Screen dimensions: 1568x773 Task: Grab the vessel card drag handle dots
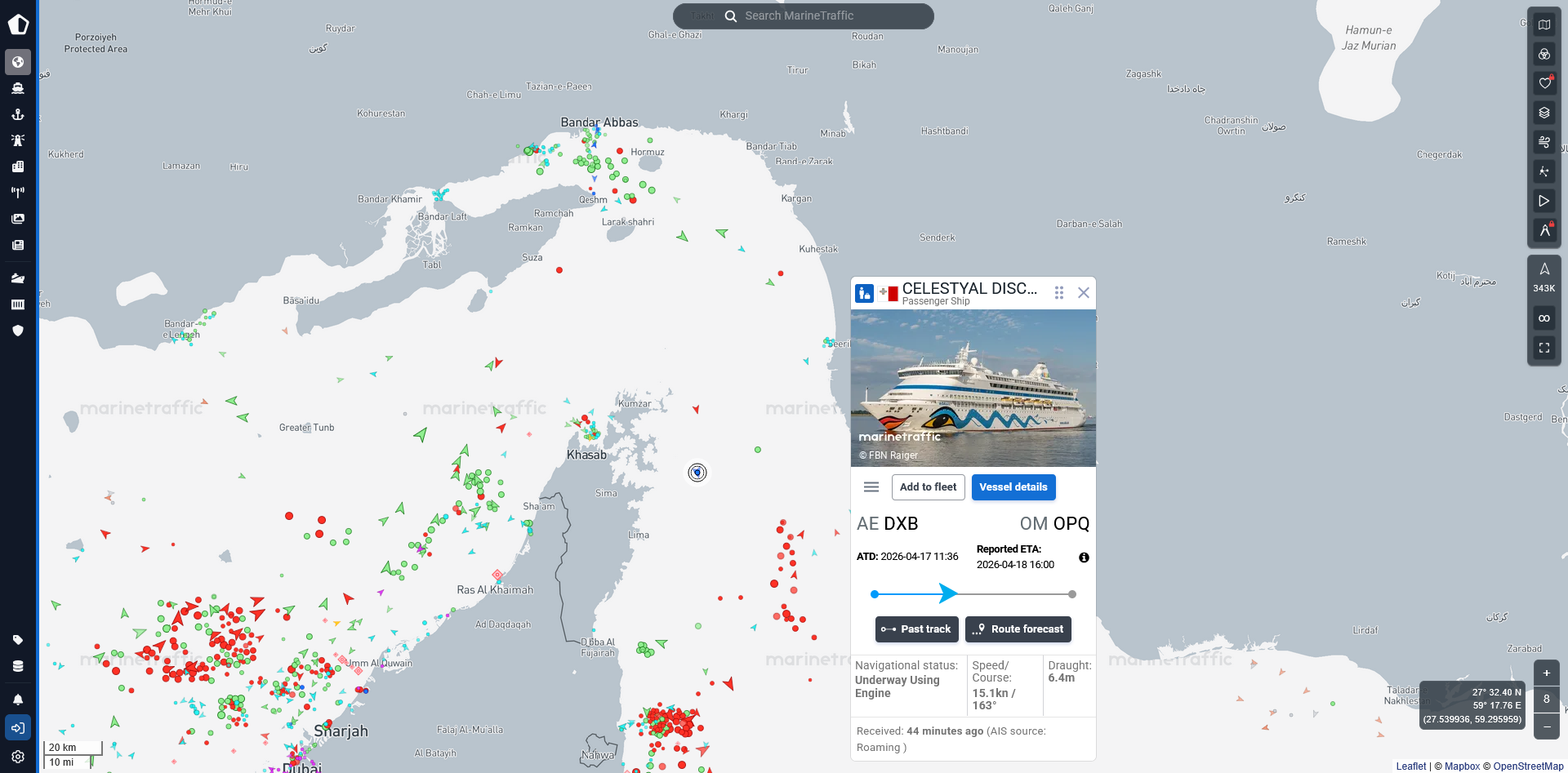pos(1059,293)
